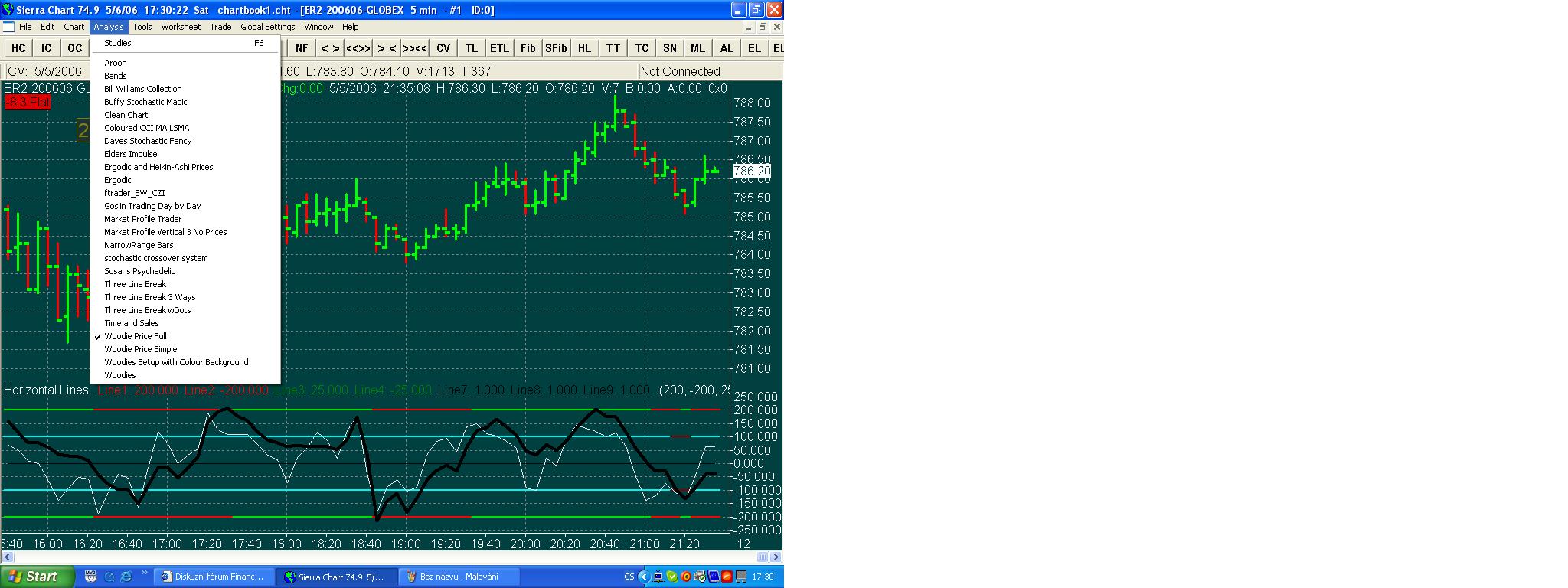The image size is (1568, 588).
Task: Select Market Profile Trader entry
Action: pyautogui.click(x=185, y=219)
